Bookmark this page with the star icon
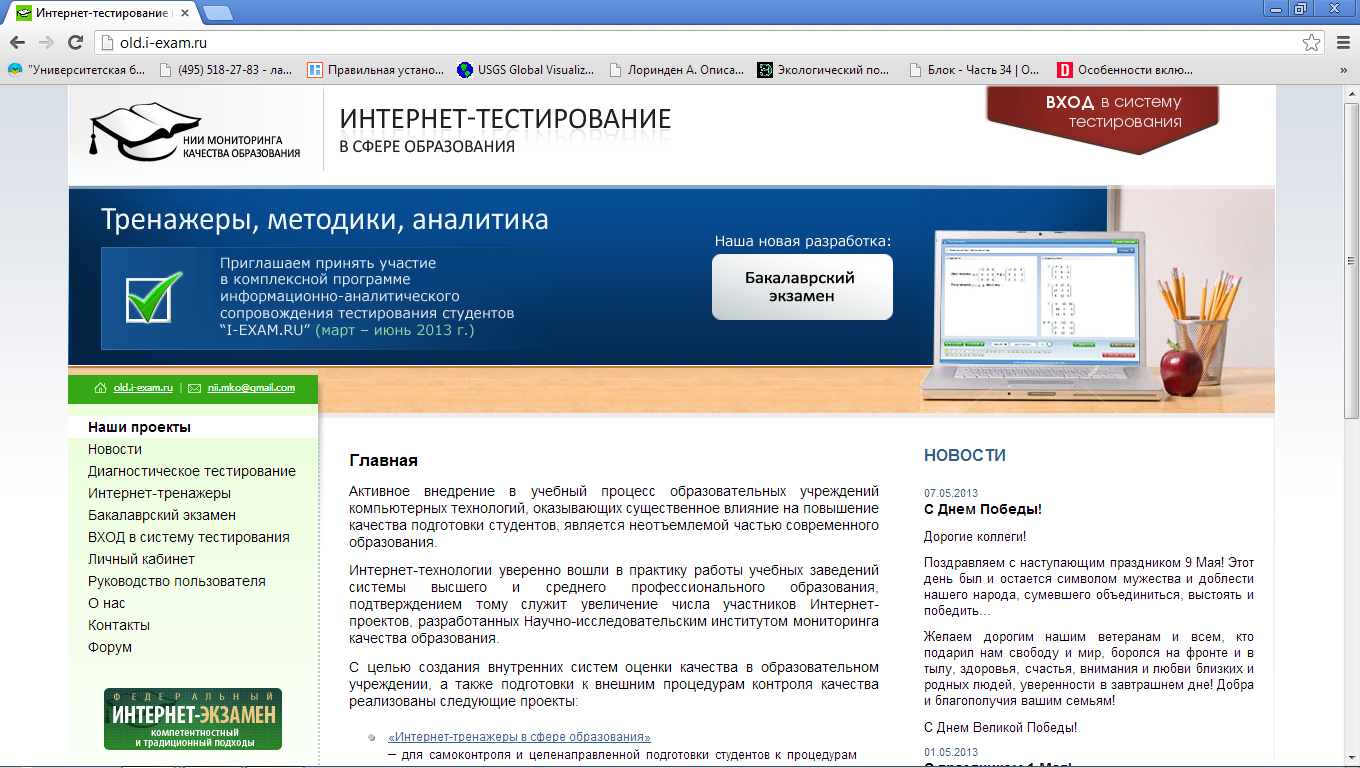Screen dimensions: 1360x768 tap(1311, 42)
